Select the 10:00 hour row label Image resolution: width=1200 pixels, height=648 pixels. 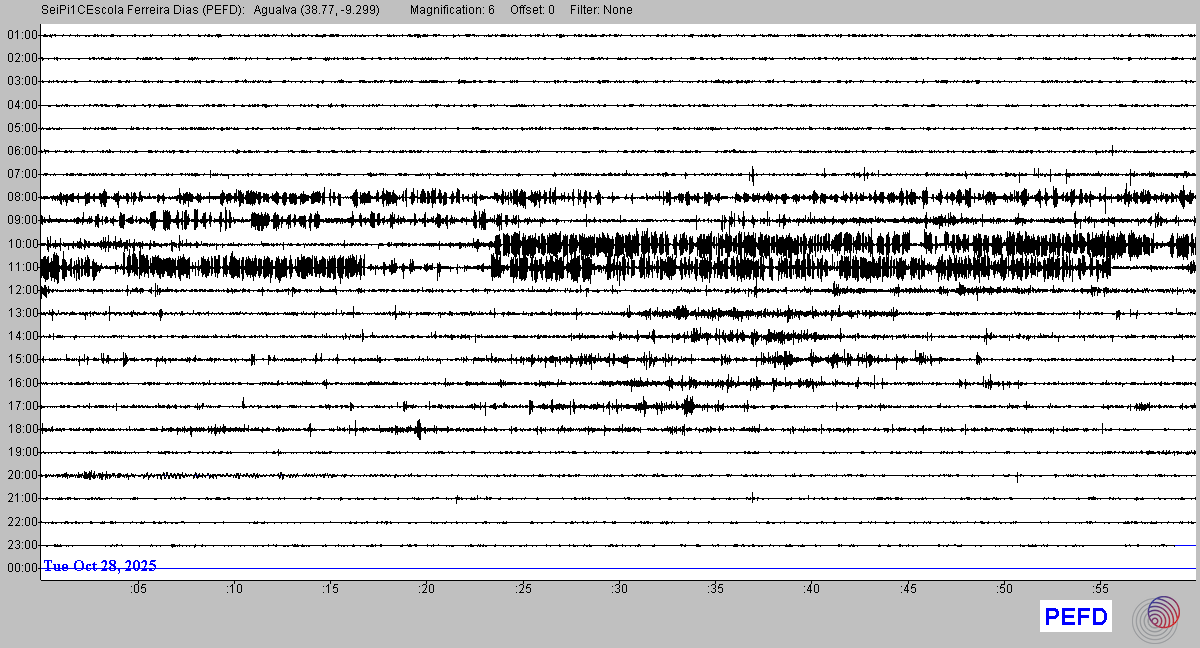pos(21,244)
